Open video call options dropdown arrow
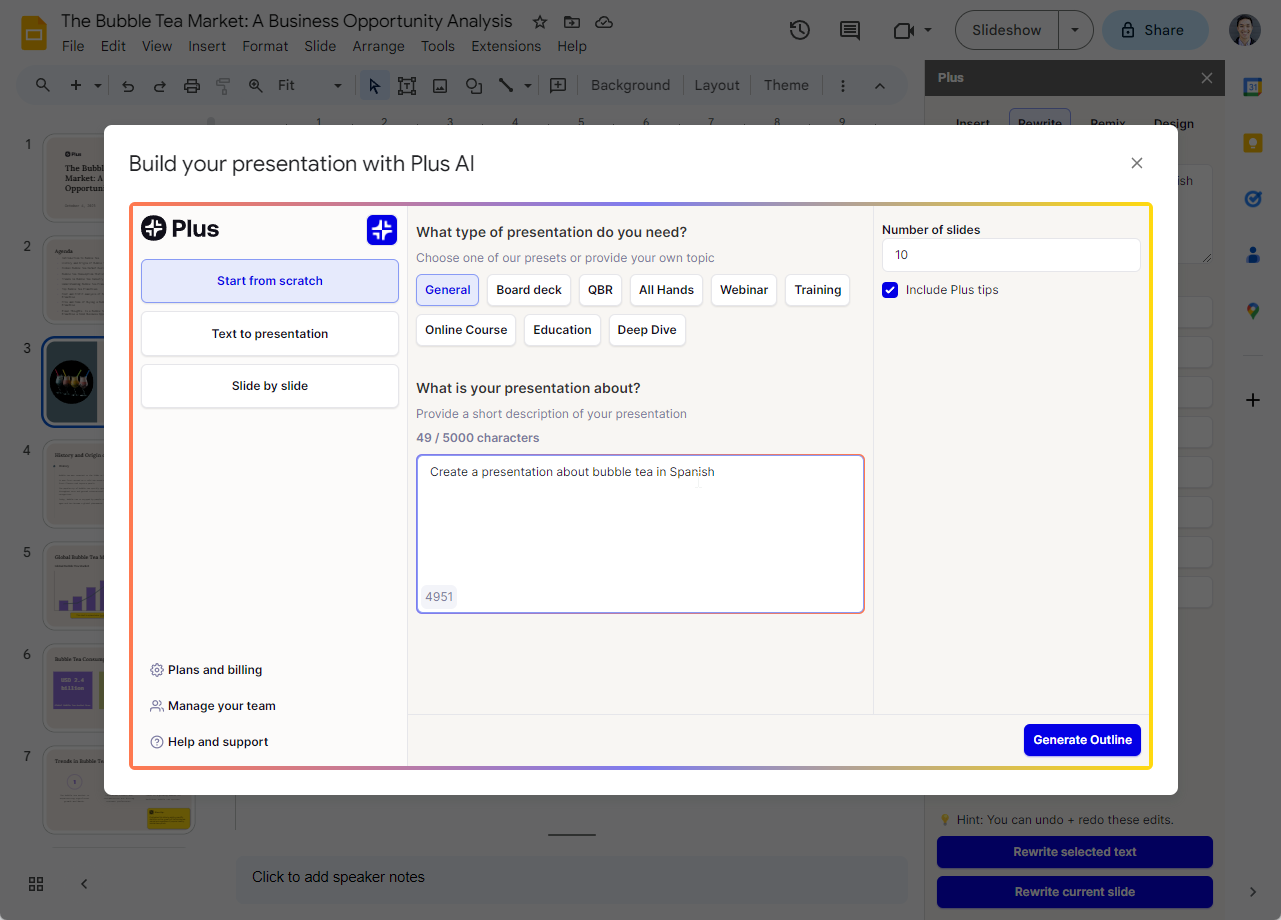The image size is (1281, 920). (928, 30)
